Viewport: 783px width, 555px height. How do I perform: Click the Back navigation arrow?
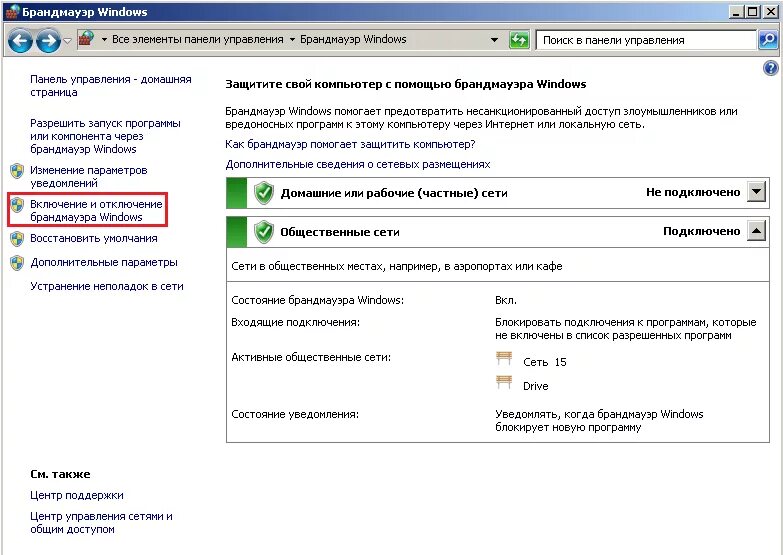(20, 41)
